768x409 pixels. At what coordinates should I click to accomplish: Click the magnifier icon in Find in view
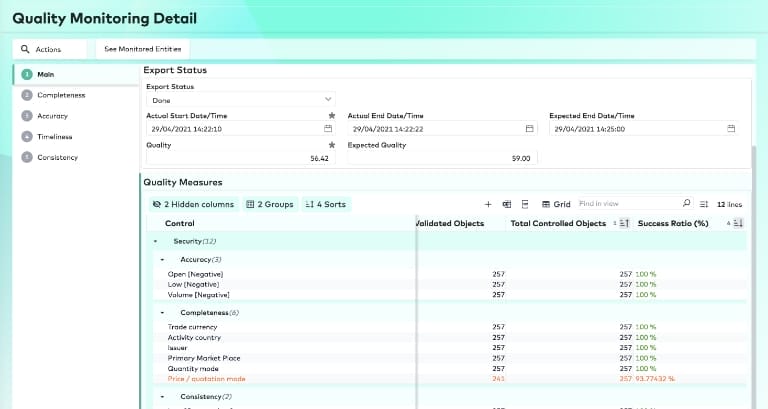tap(686, 204)
